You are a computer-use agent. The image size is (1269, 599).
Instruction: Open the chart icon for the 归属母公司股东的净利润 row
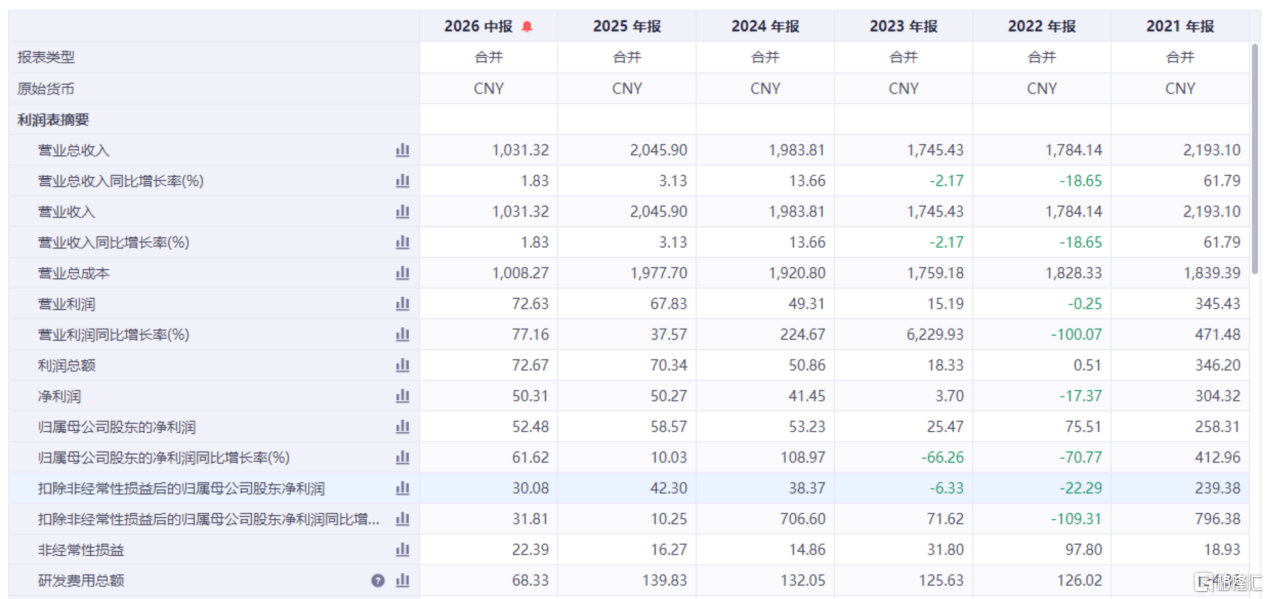click(x=403, y=427)
